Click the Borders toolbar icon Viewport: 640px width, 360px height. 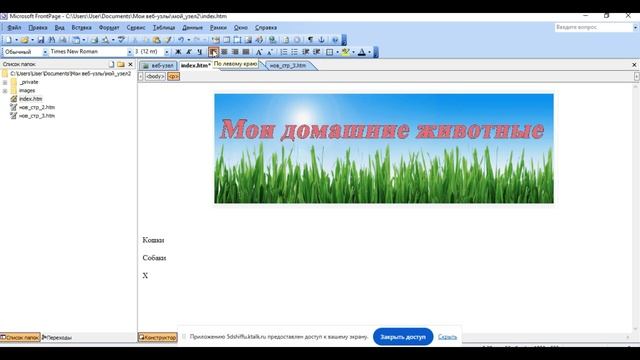tap(329, 52)
